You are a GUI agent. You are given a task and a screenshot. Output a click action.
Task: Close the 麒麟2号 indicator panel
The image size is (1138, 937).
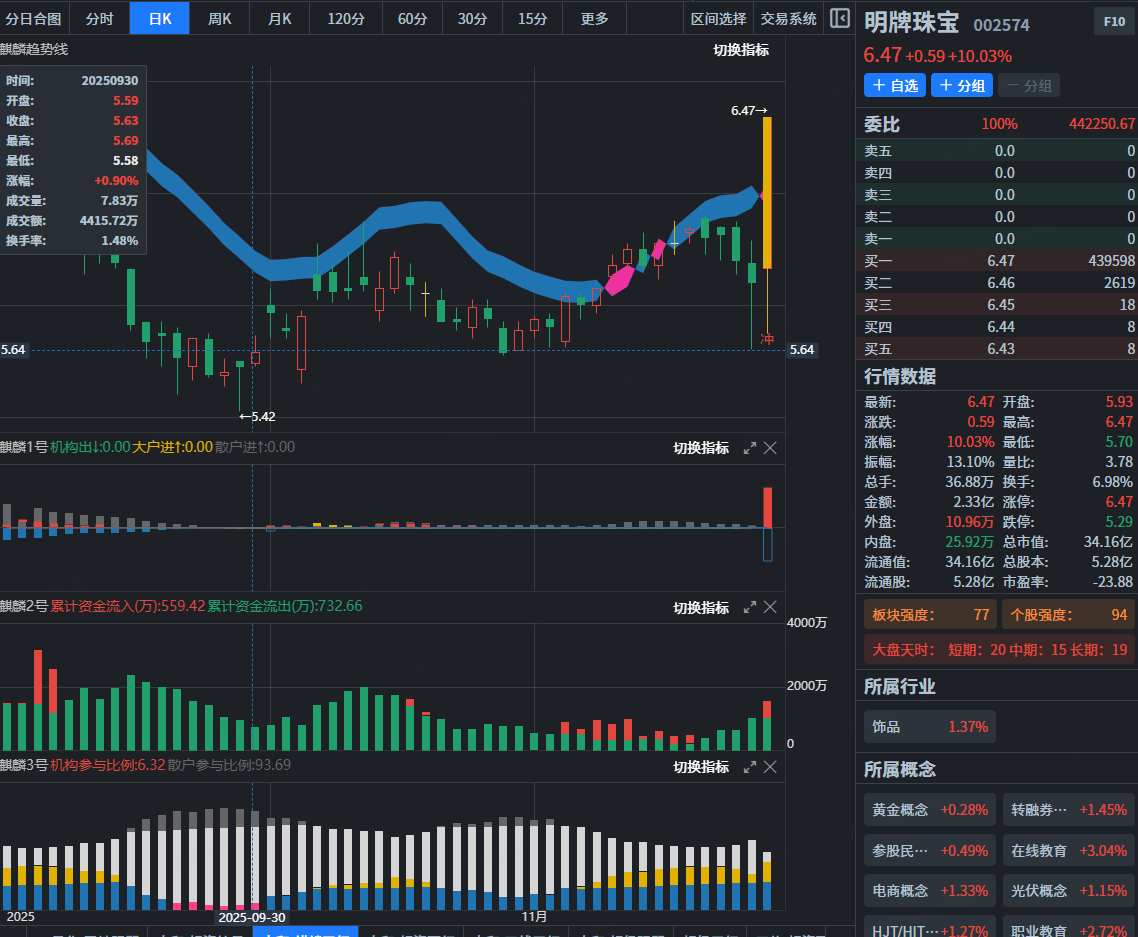tap(770, 607)
